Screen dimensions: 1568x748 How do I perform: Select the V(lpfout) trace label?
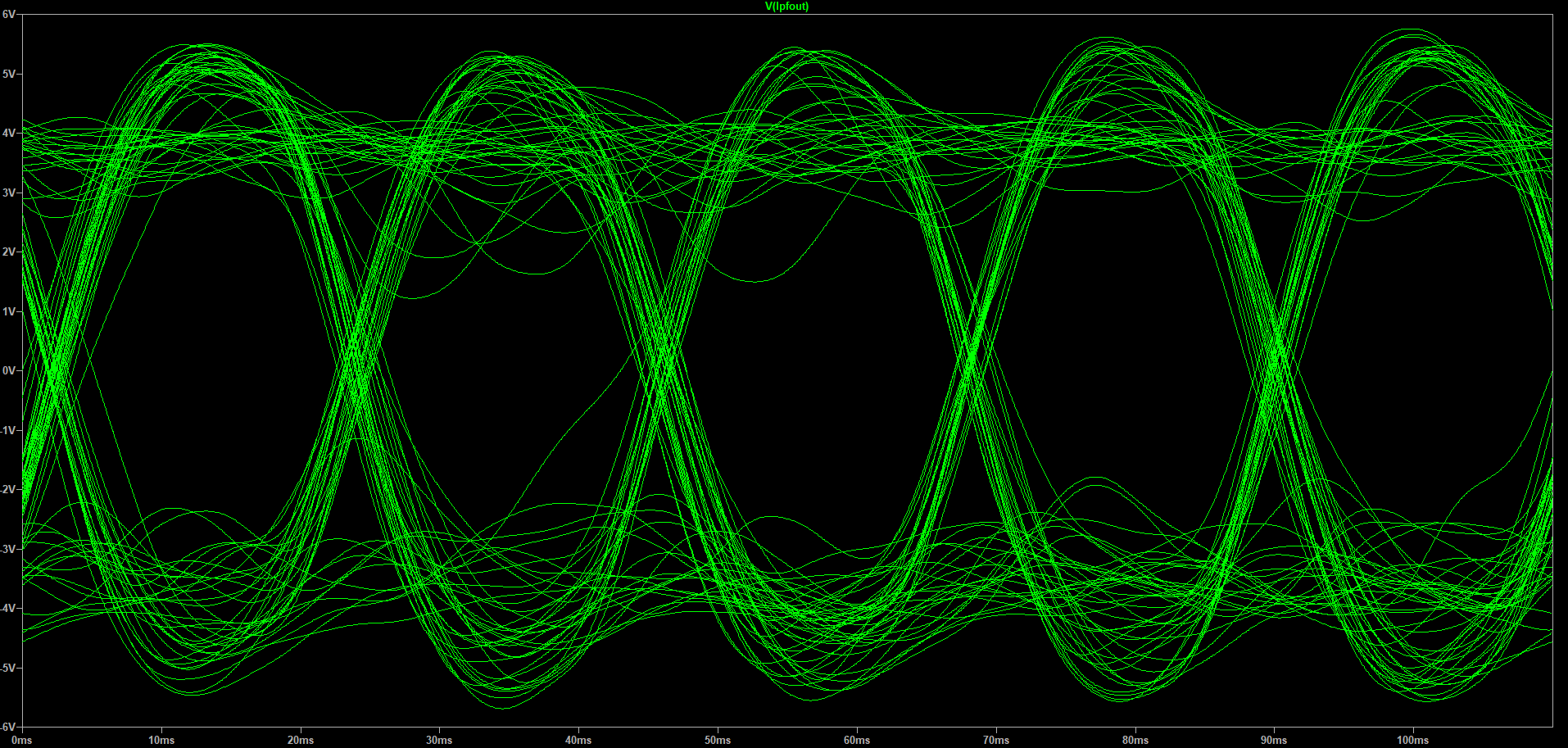pos(786,7)
